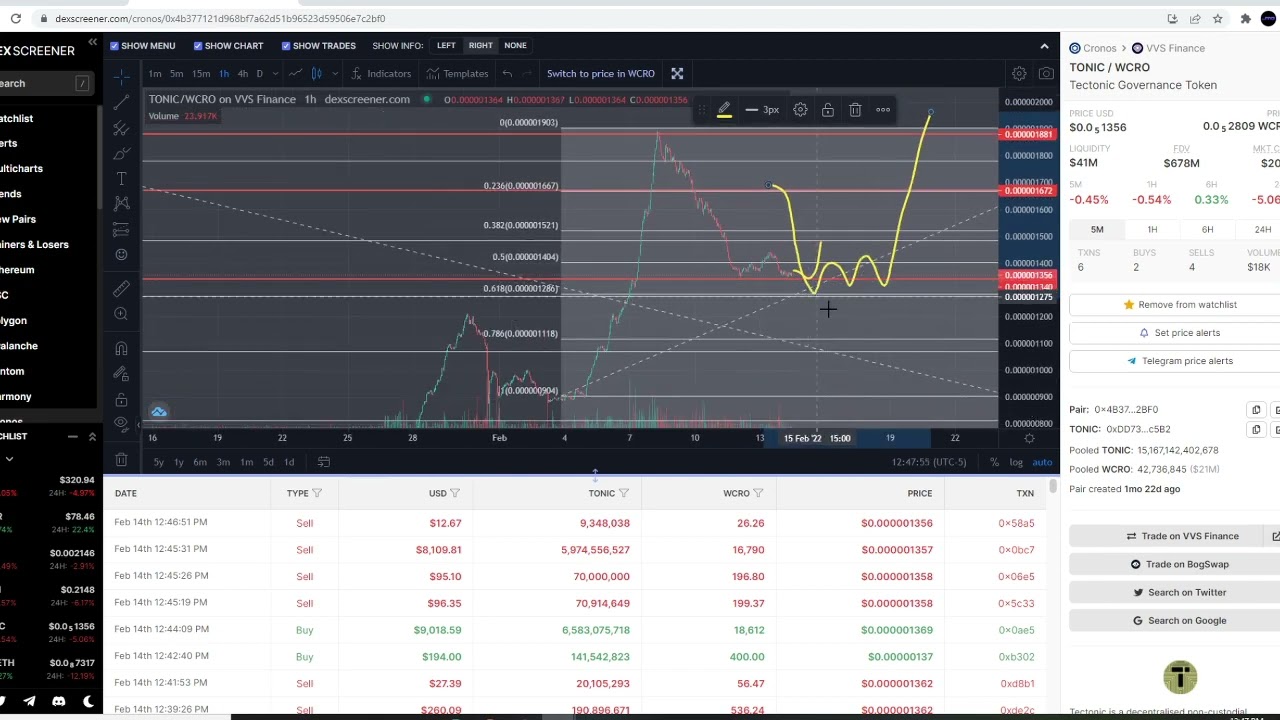The image size is (1280, 720).
Task: Select the crosshair cursor tool
Action: (x=121, y=77)
